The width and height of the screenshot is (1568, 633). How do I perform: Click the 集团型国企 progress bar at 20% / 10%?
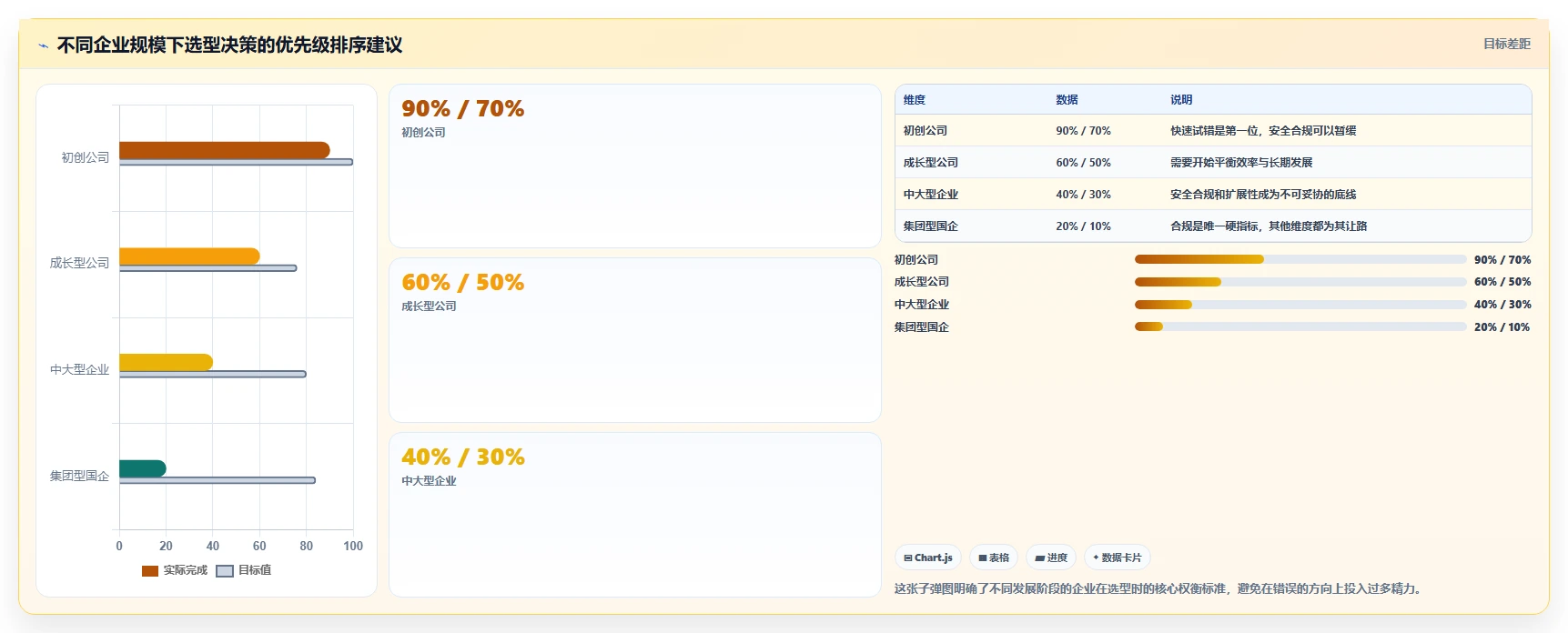coord(1300,327)
